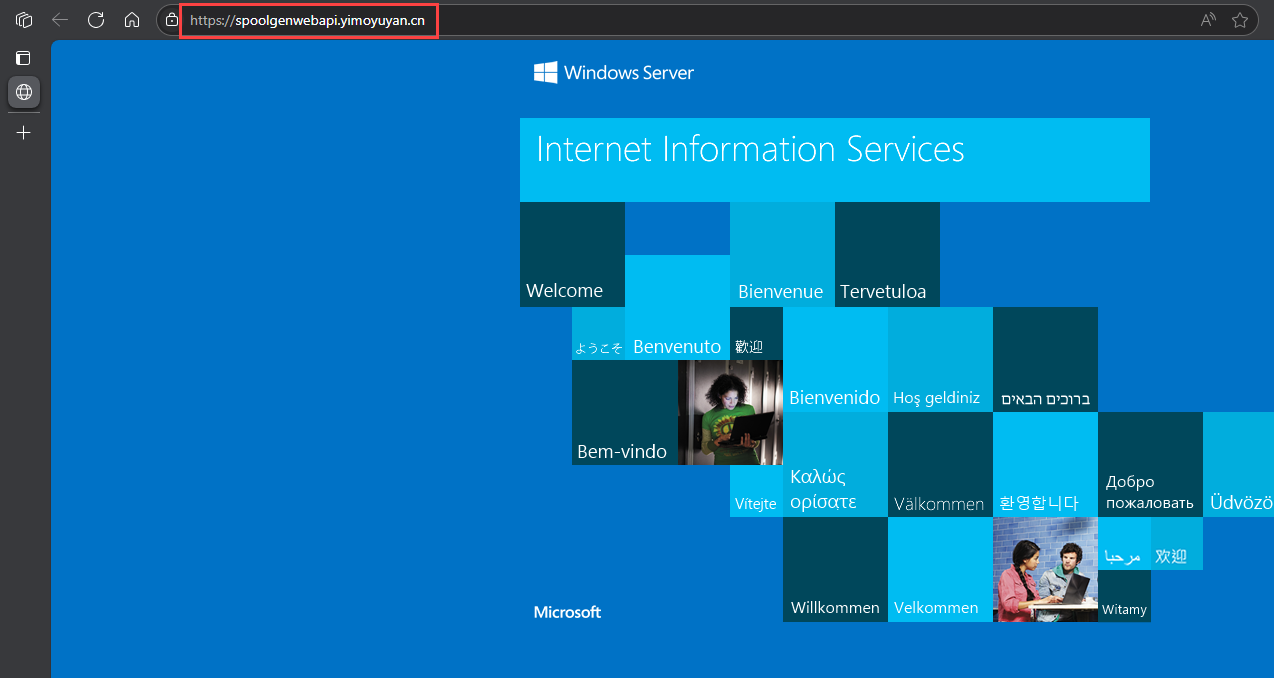This screenshot has height=678, width=1274.
Task: Go to the browser home page
Action: 131,20
